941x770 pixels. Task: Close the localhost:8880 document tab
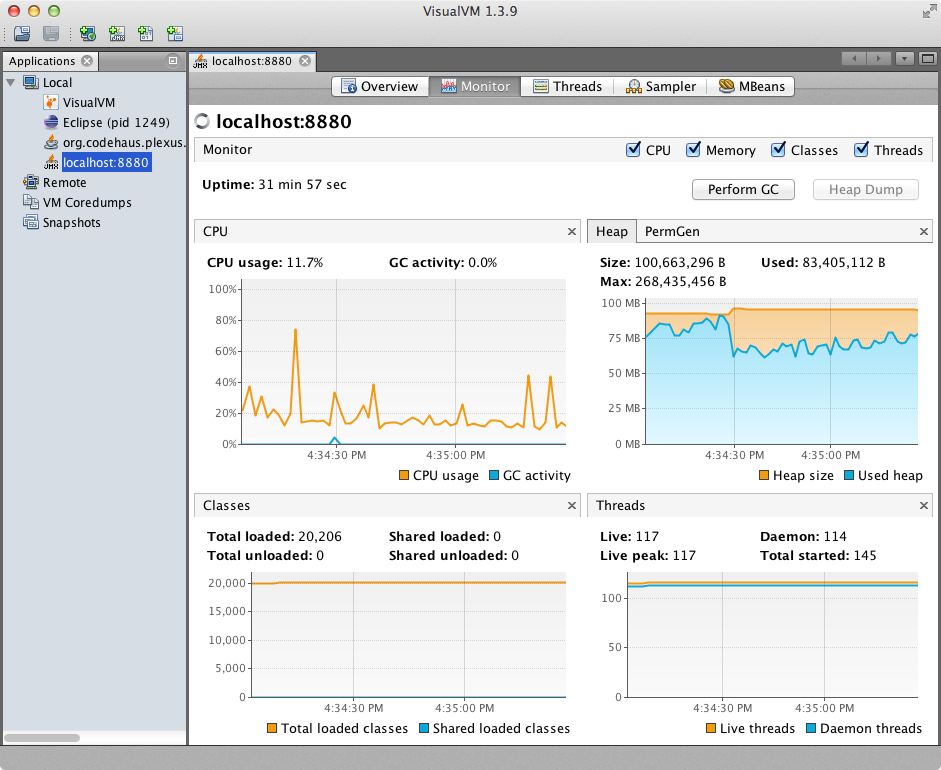click(305, 61)
